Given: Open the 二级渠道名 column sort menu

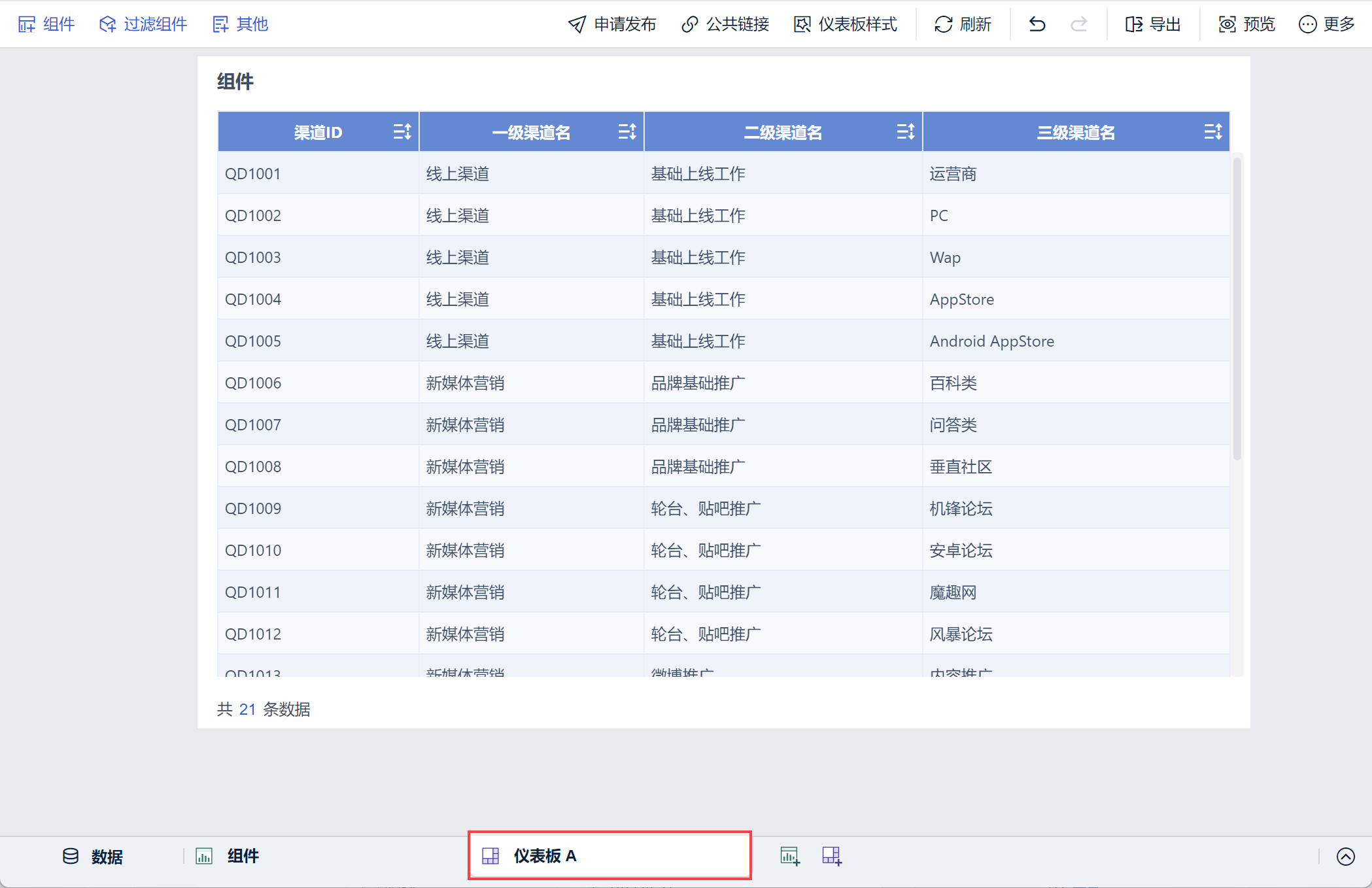Looking at the screenshot, I should tap(905, 132).
